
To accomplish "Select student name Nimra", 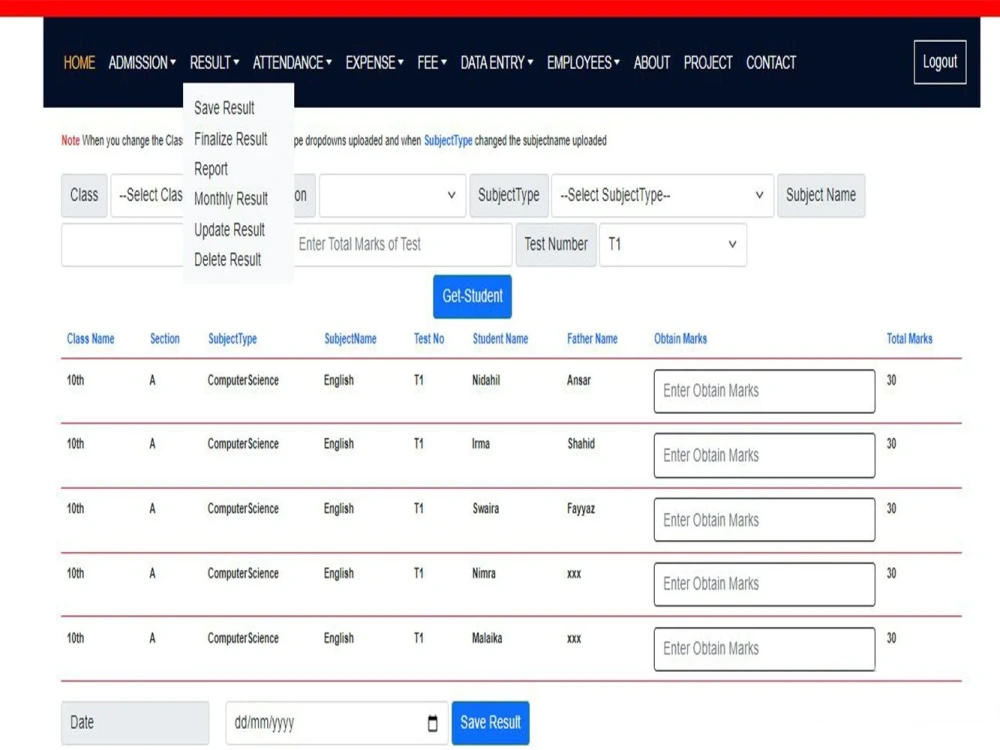I will click(483, 573).
